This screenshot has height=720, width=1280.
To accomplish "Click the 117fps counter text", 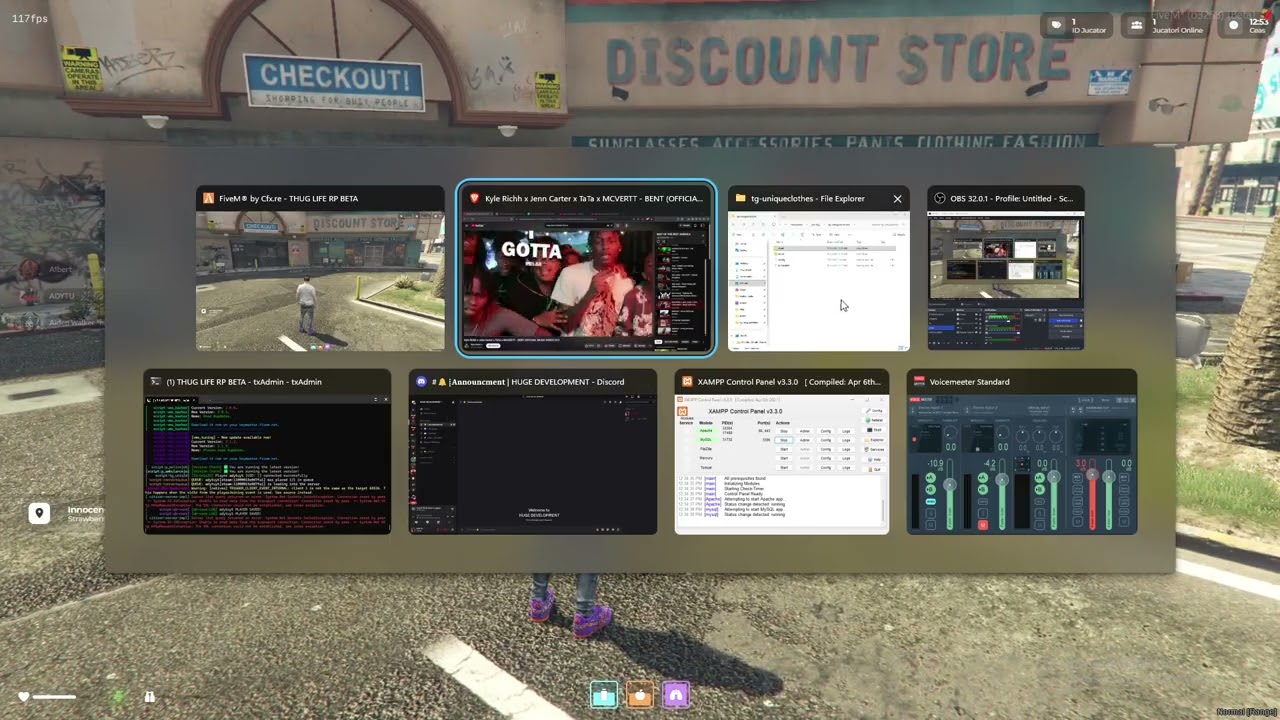I will 30,18.
